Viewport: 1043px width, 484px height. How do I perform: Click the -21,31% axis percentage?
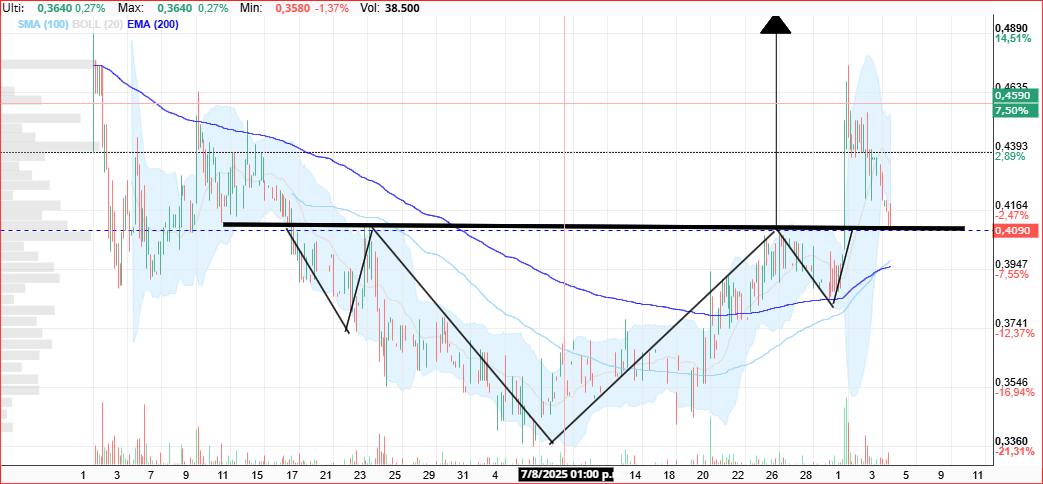click(x=1014, y=451)
